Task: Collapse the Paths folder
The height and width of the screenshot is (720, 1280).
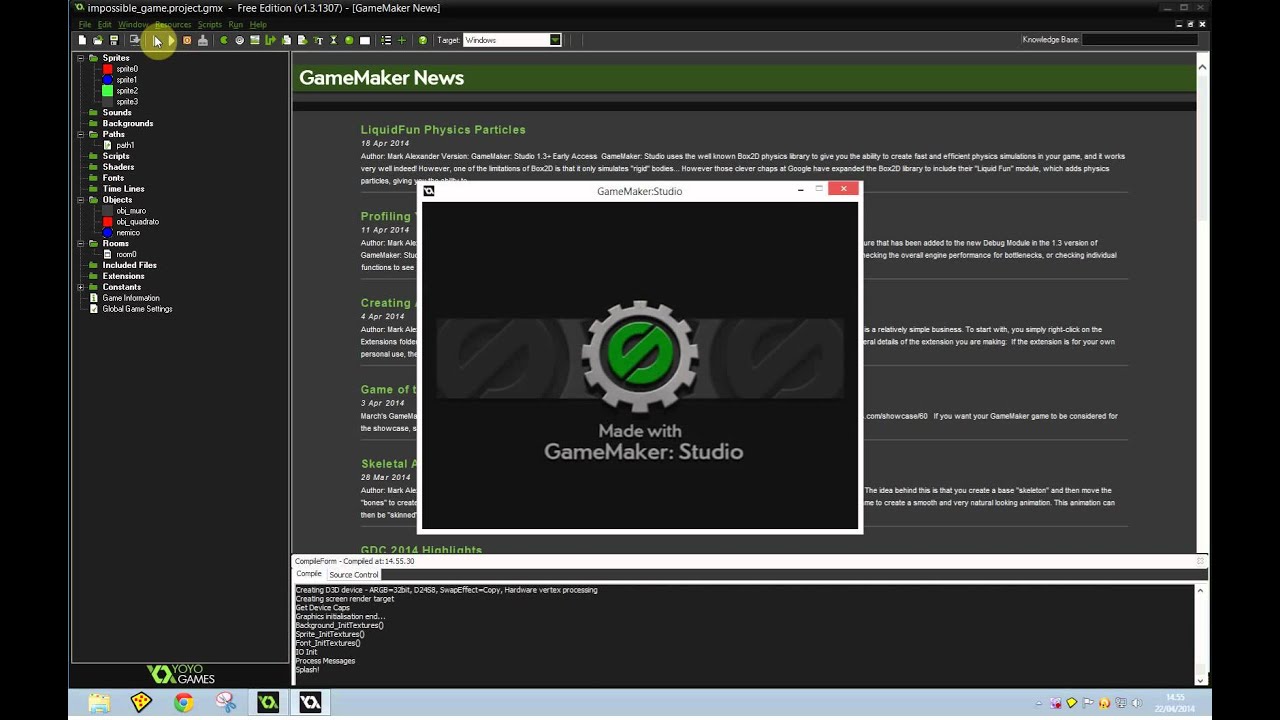Action: pos(80,134)
